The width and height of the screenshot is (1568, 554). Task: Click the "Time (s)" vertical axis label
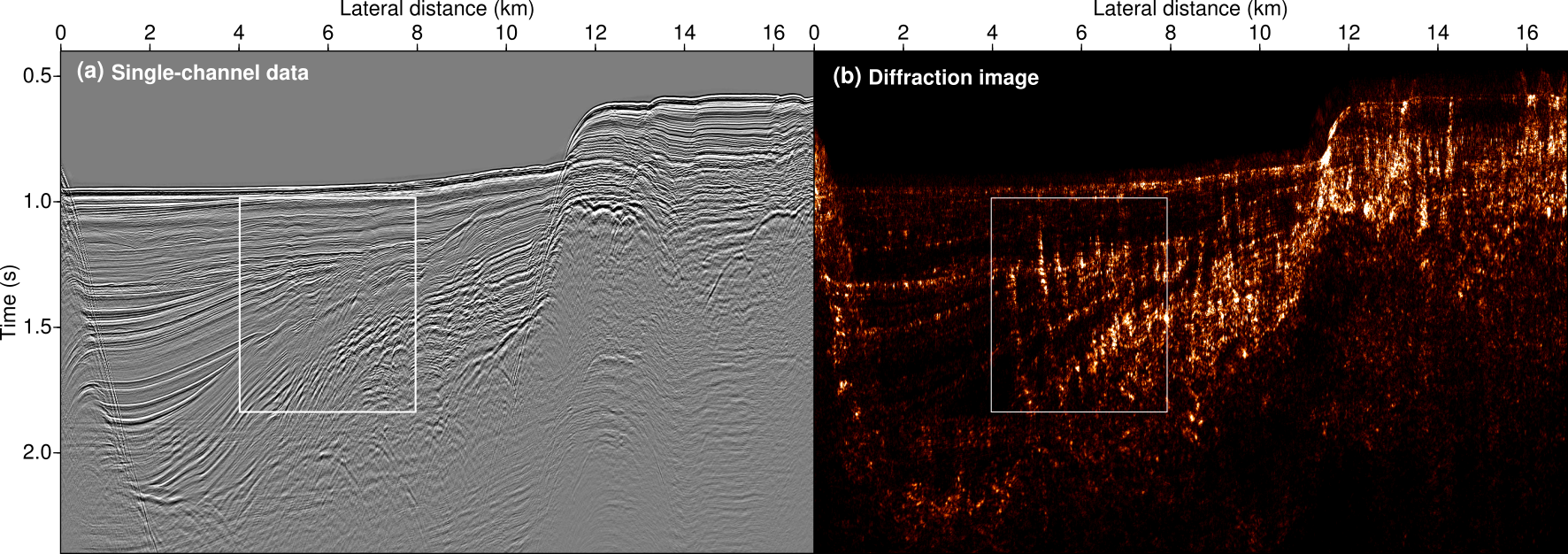10,302
